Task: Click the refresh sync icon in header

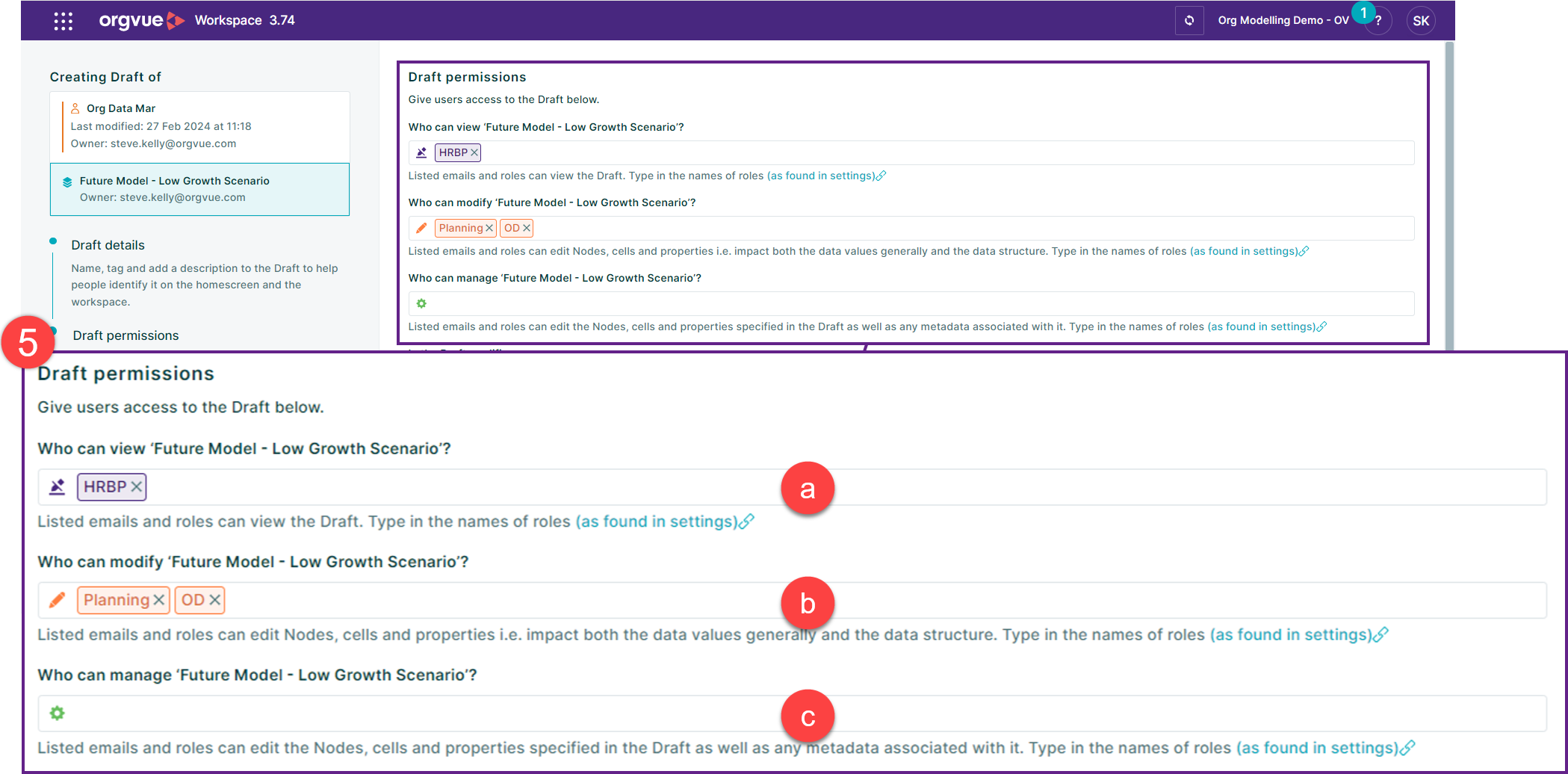Action: 1189,20
